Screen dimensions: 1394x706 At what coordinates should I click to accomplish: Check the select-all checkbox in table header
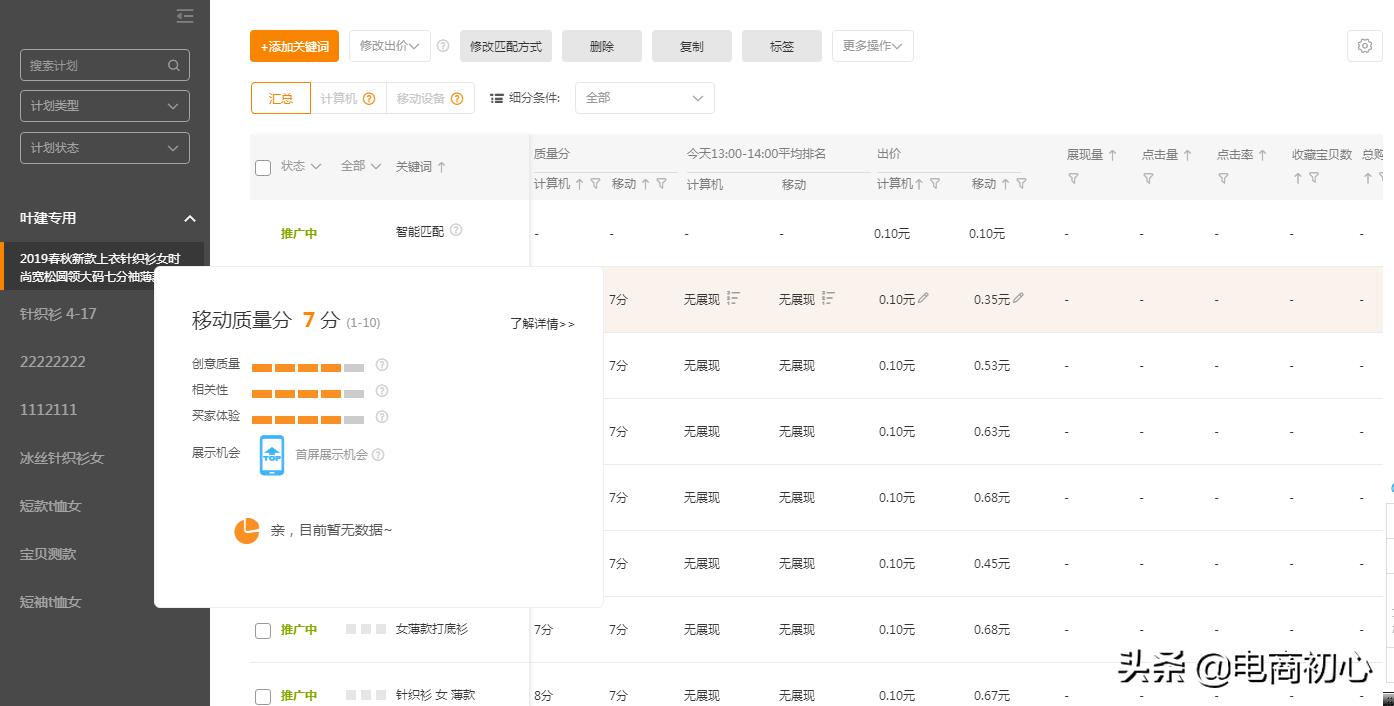pos(263,166)
